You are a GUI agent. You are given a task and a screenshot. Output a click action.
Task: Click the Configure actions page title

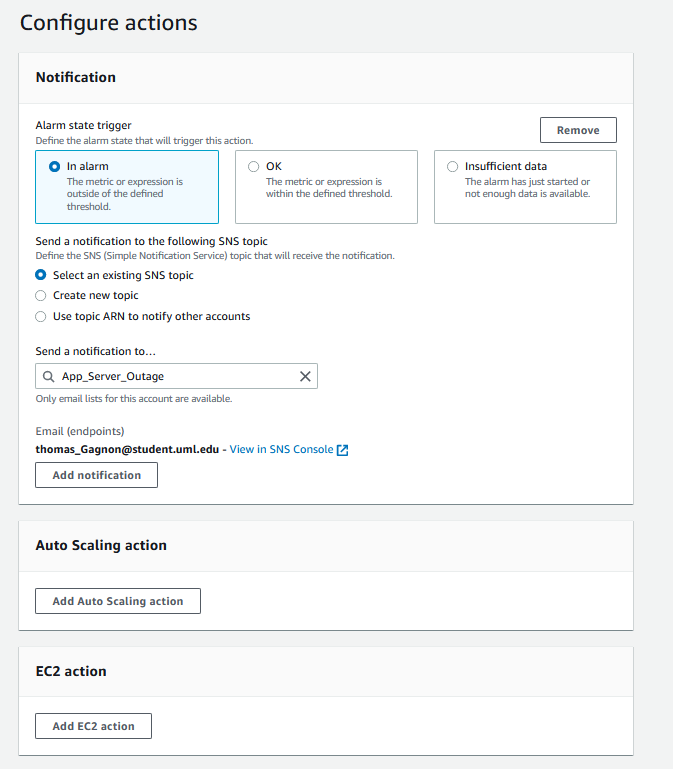click(x=109, y=22)
